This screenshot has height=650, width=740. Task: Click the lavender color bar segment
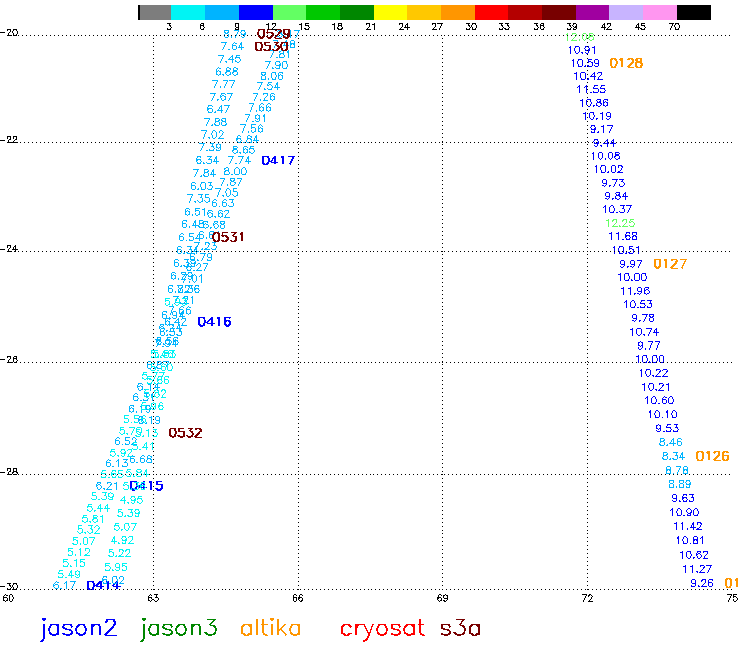pos(626,12)
